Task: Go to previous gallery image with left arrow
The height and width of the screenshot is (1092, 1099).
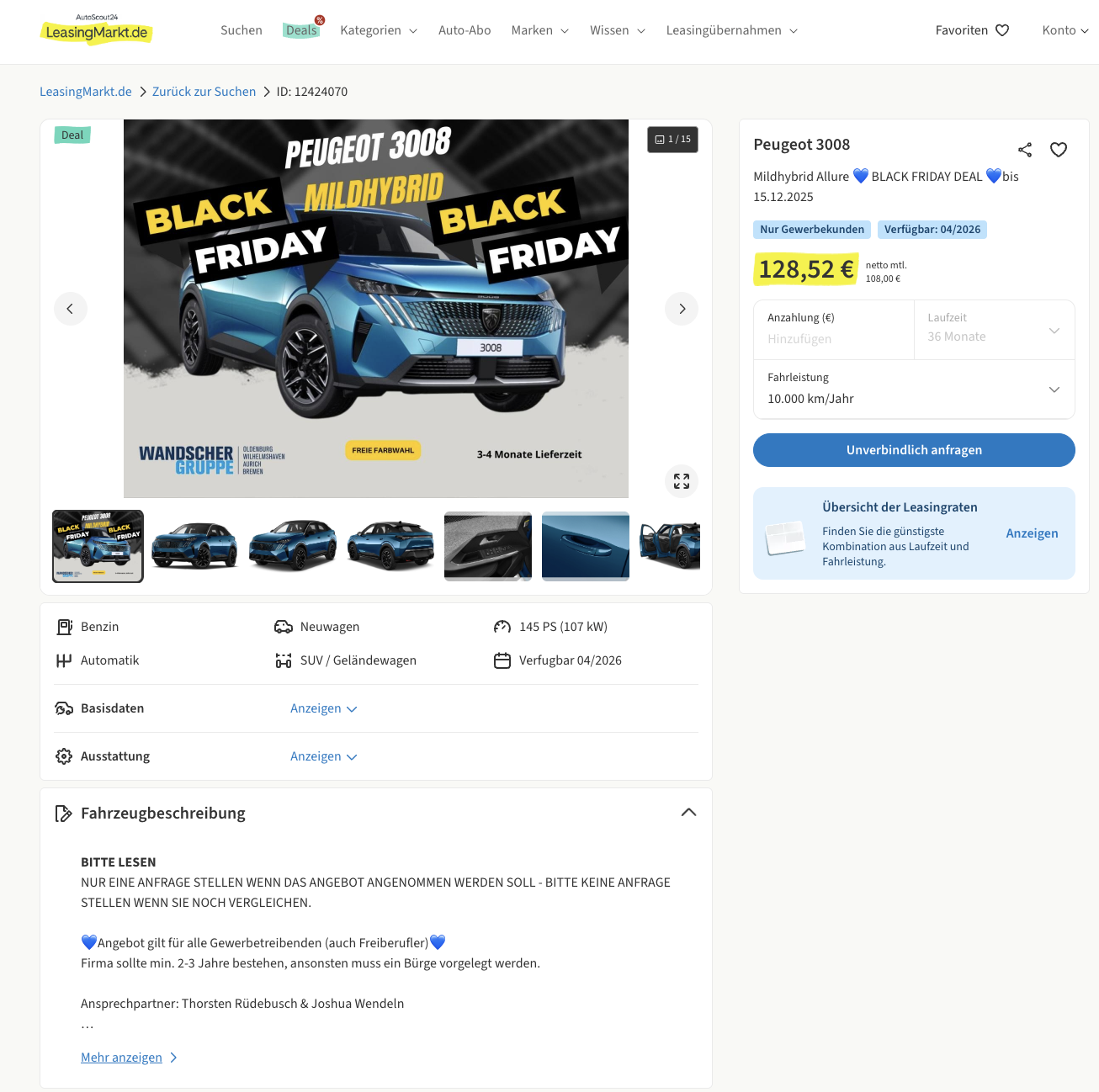Action: point(71,309)
